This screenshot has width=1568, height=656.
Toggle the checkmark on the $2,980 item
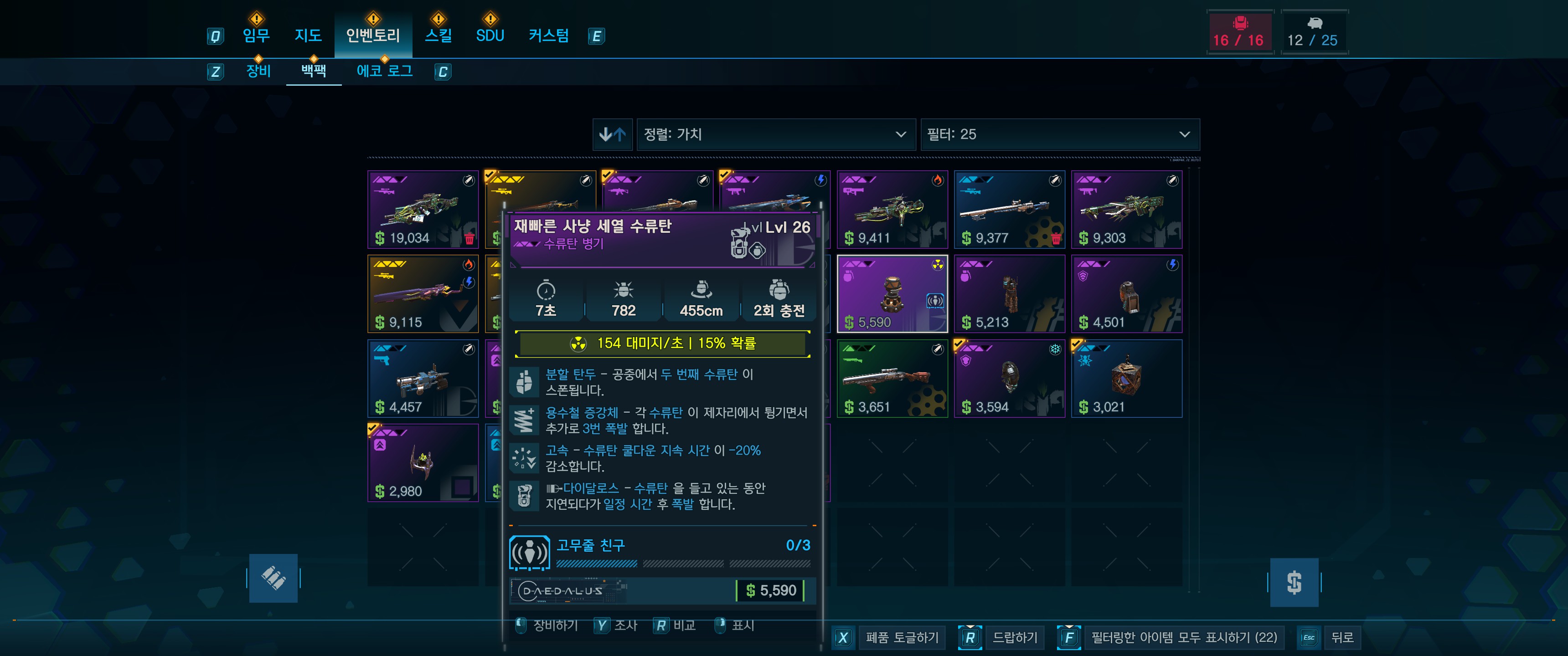(372, 429)
